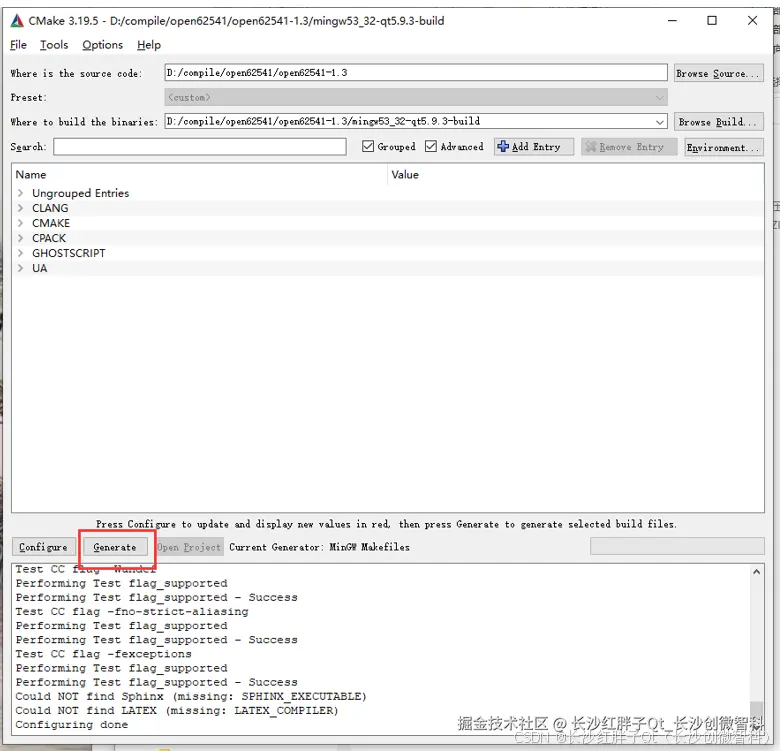
Task: Expand the GHOSTSCRIPT group
Action: click(x=20, y=253)
